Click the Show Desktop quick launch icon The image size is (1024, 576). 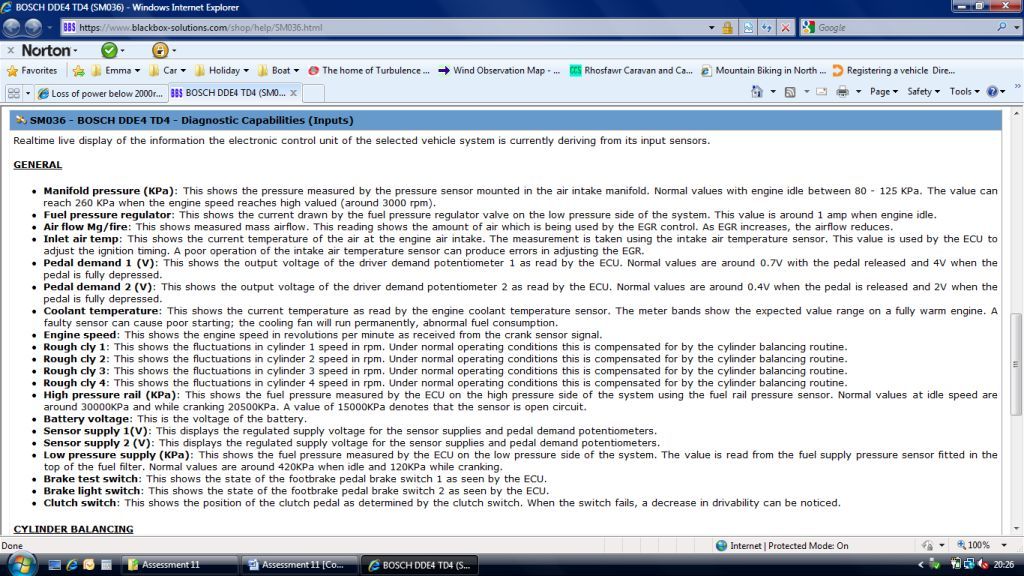point(55,565)
